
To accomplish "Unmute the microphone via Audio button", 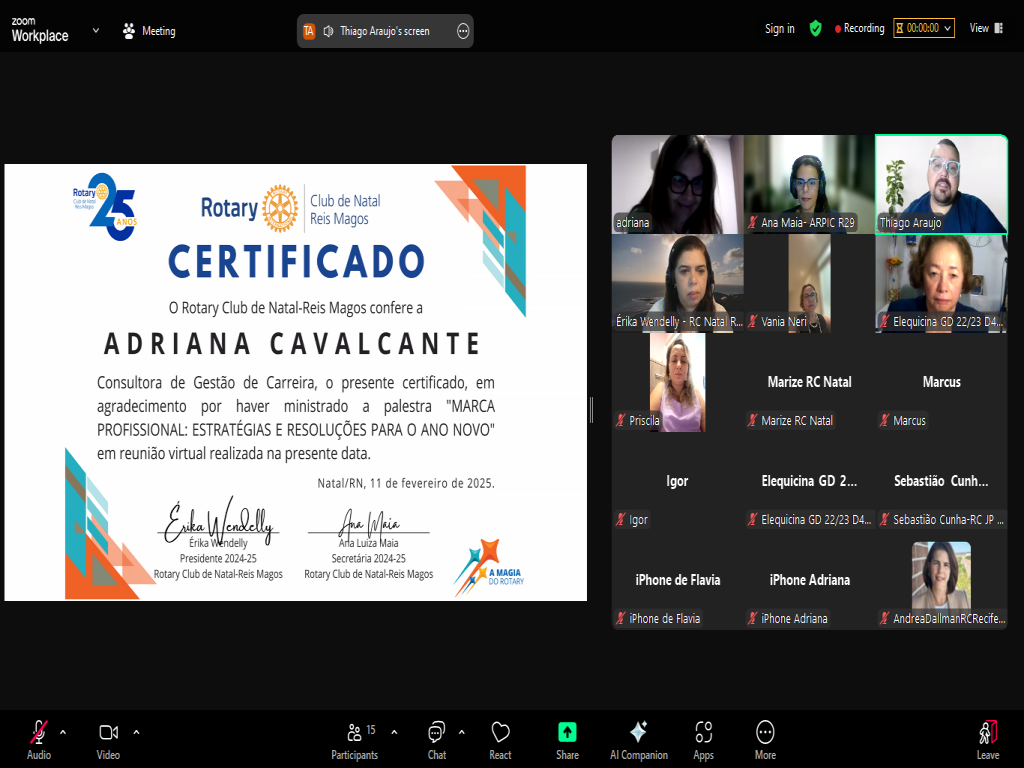I will 39,739.
